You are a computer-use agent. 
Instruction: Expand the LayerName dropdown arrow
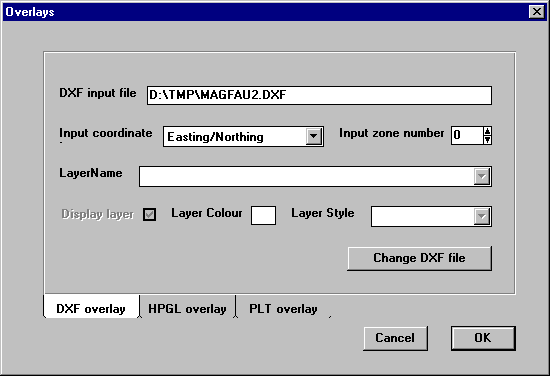click(x=482, y=176)
